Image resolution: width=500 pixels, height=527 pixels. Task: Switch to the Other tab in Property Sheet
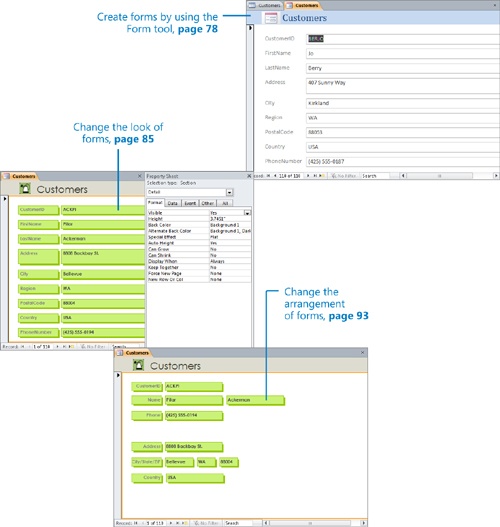[x=208, y=203]
